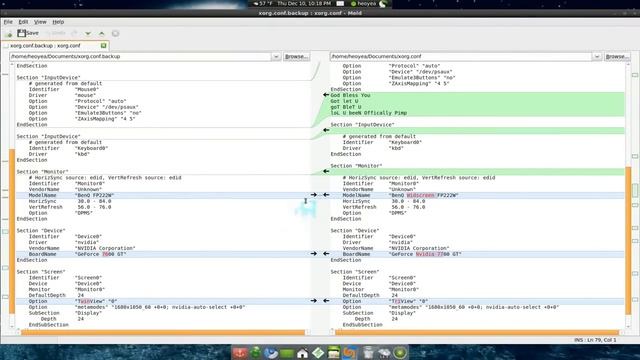Image resolution: width=640 pixels, height=360 pixels.
Task: Open the blue bird mail icon in the dock
Action: pos(271,352)
